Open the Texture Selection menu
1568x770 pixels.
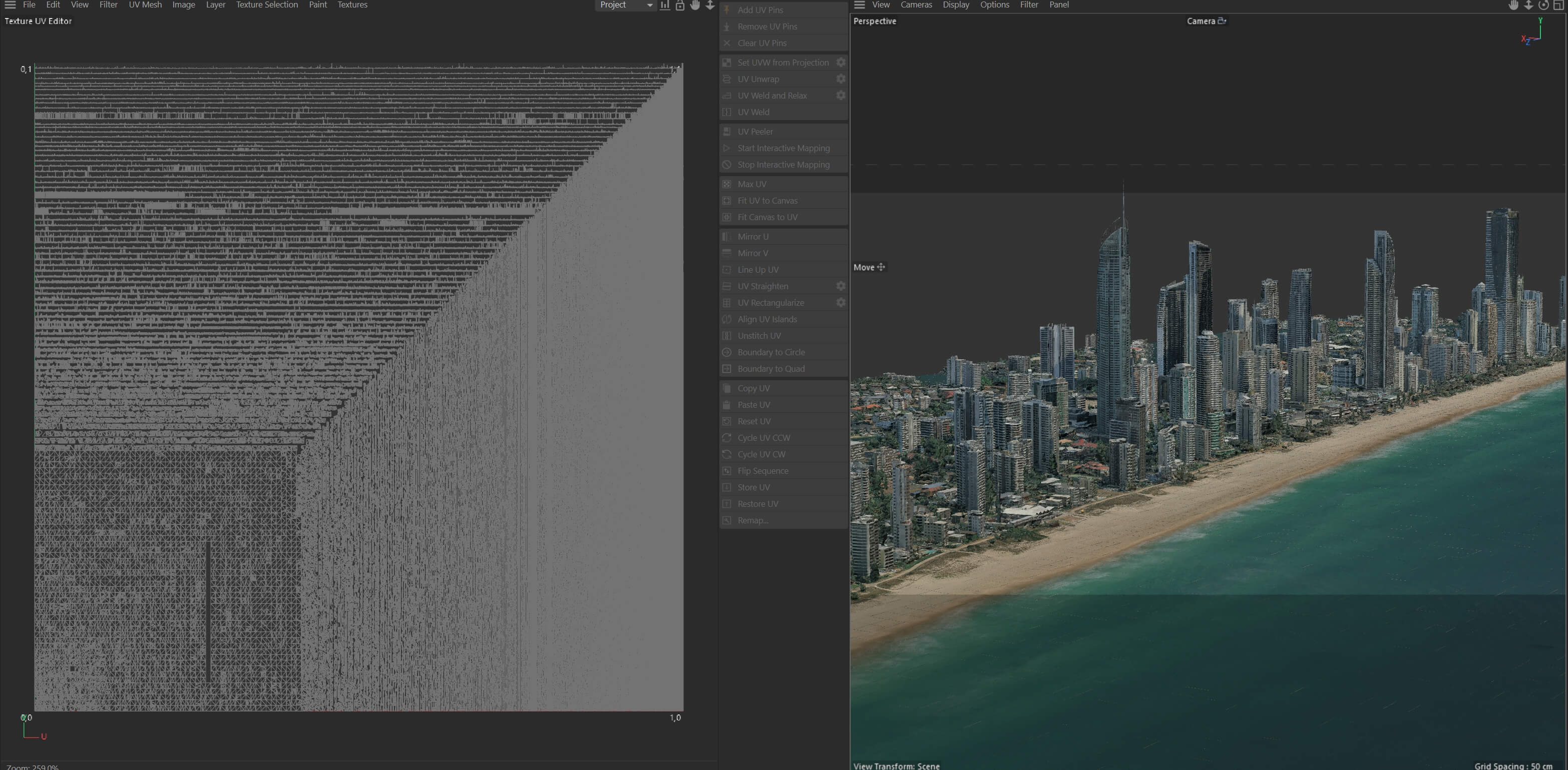(267, 5)
